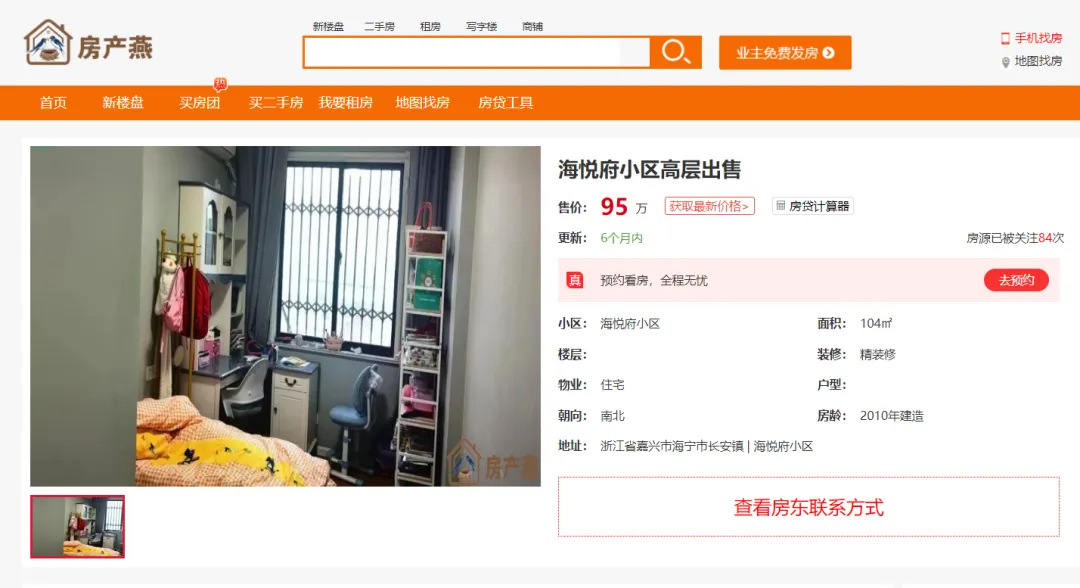
Task: Go to 房贷工具 in the navigation bar
Action: pyautogui.click(x=506, y=103)
